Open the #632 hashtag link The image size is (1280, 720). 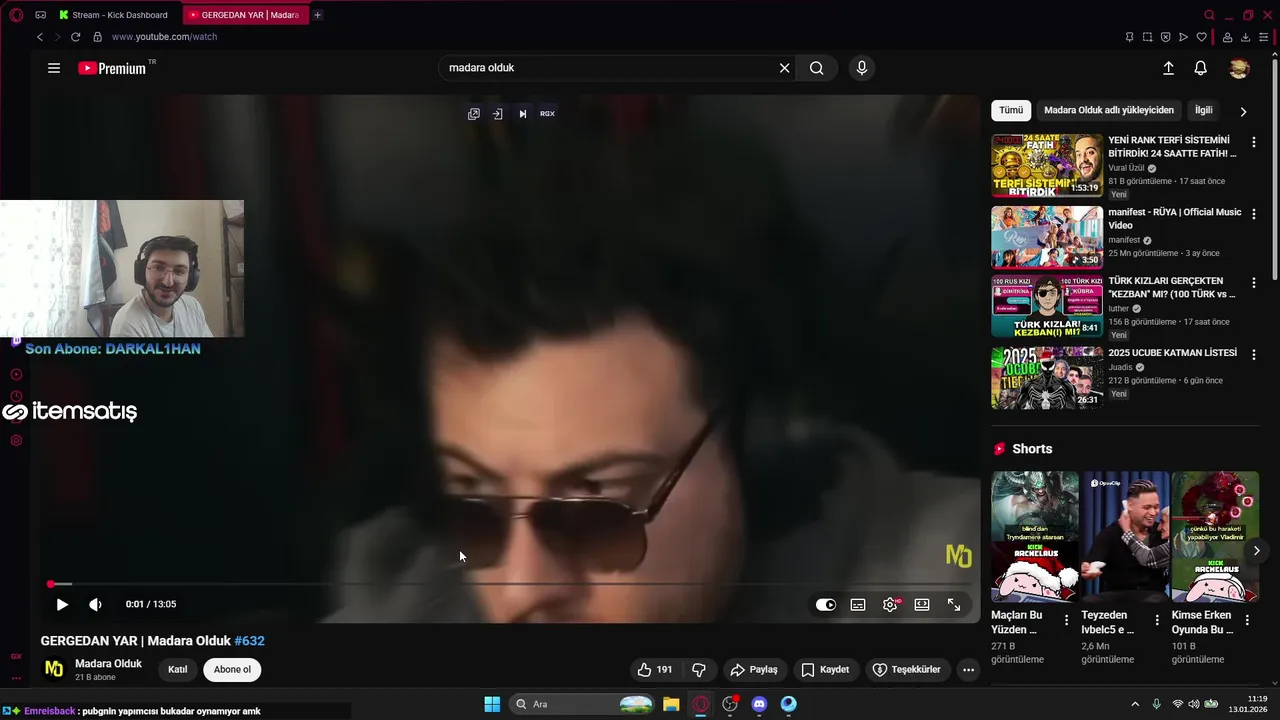point(249,641)
